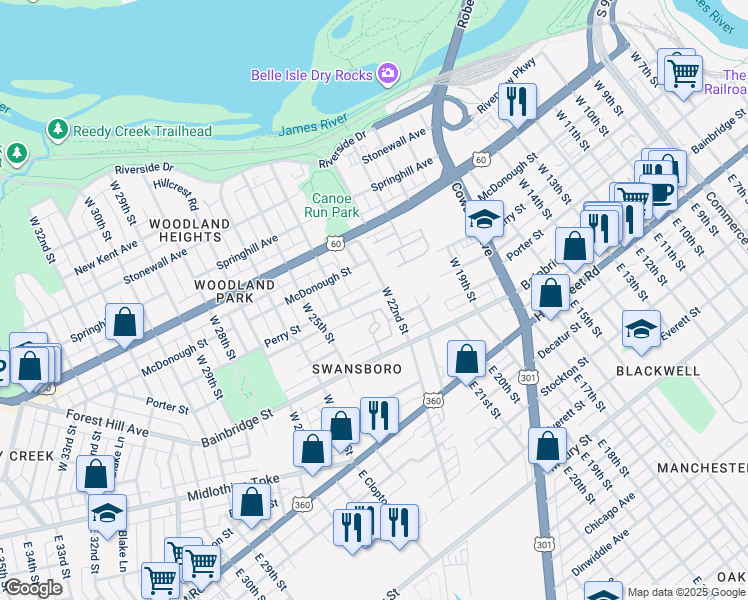The image size is (748, 600).
Task: Click the Google logo
Action: tap(33, 589)
